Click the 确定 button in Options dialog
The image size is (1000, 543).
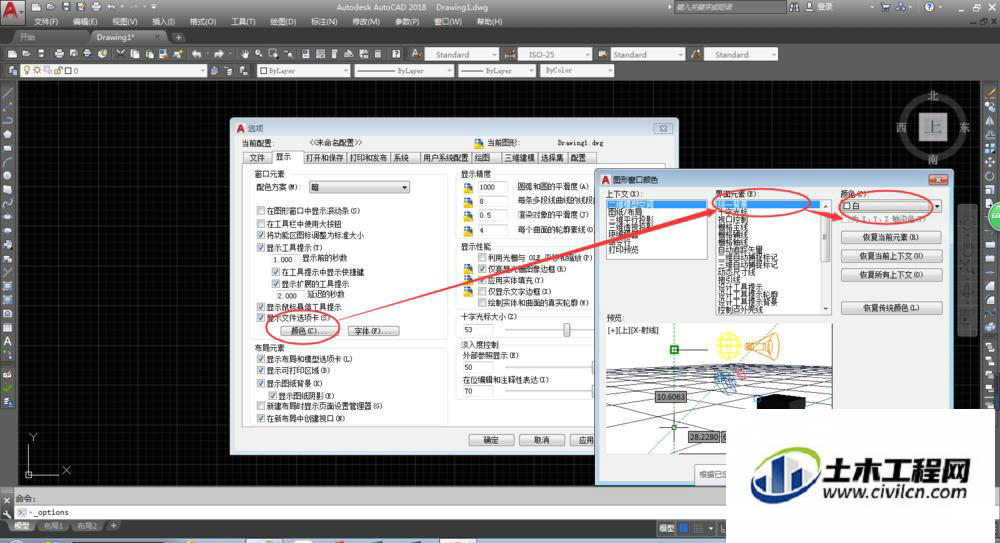[491, 440]
